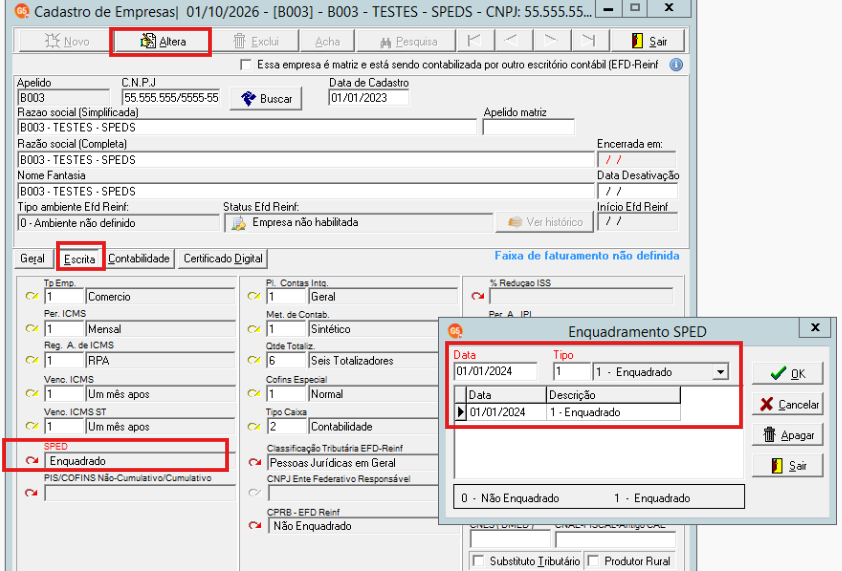Click the Apelido matriz field

click(x=529, y=127)
